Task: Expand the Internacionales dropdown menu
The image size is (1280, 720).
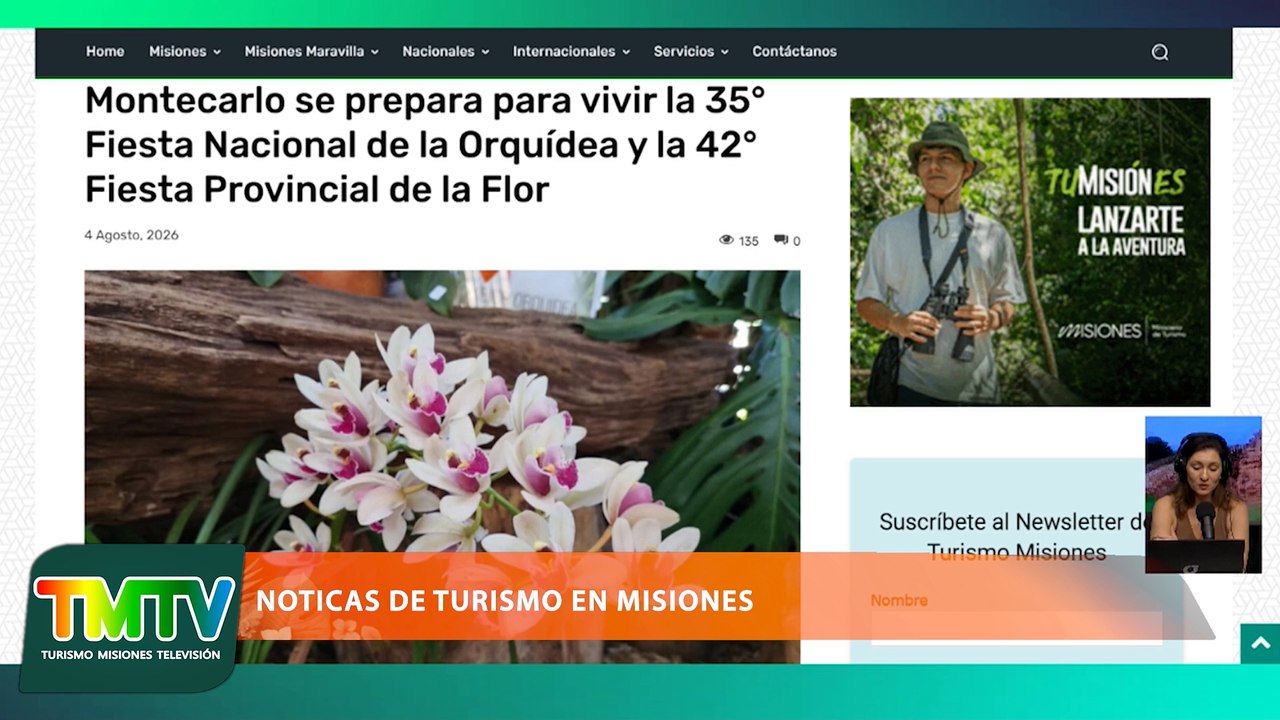Action: (x=571, y=51)
